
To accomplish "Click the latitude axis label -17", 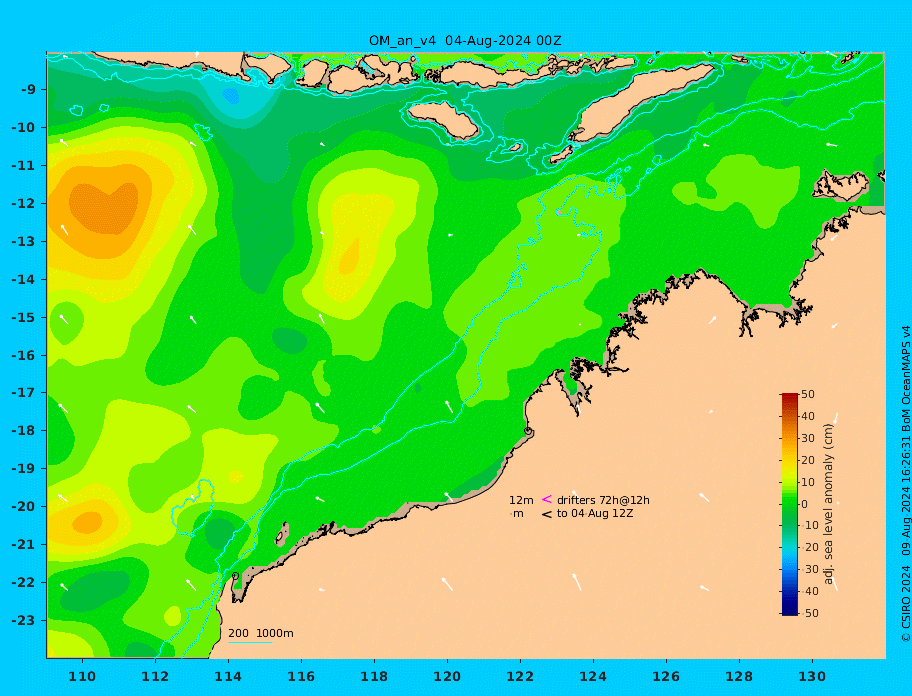I will click(x=24, y=392).
